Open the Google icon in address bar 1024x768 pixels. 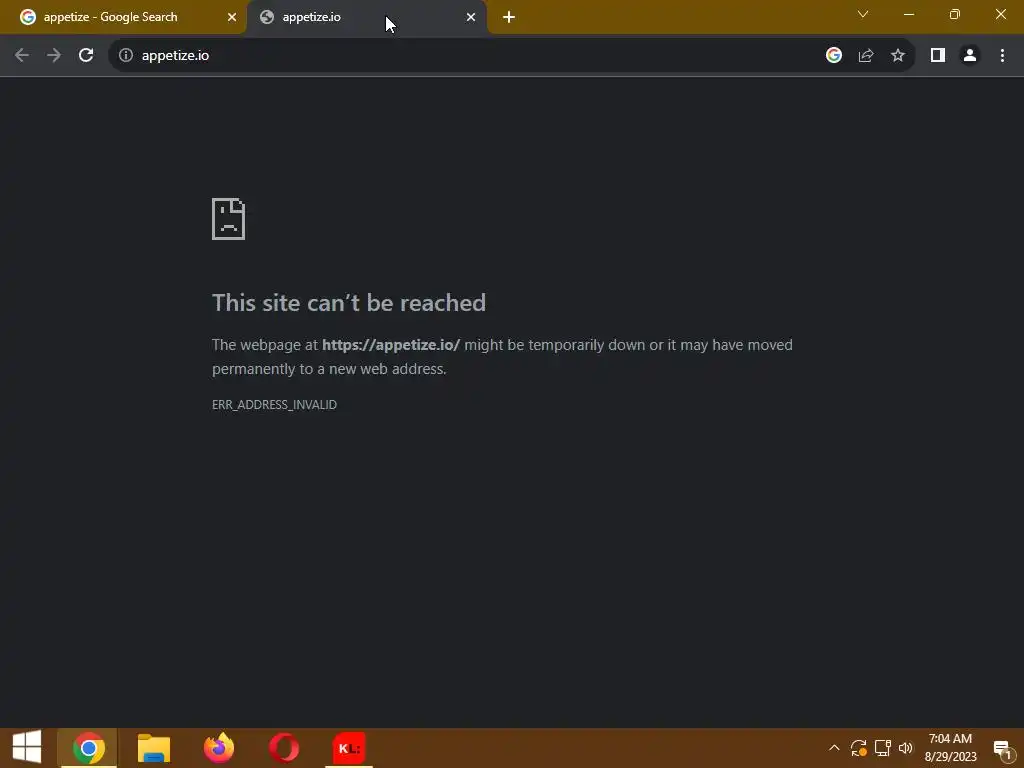834,56
